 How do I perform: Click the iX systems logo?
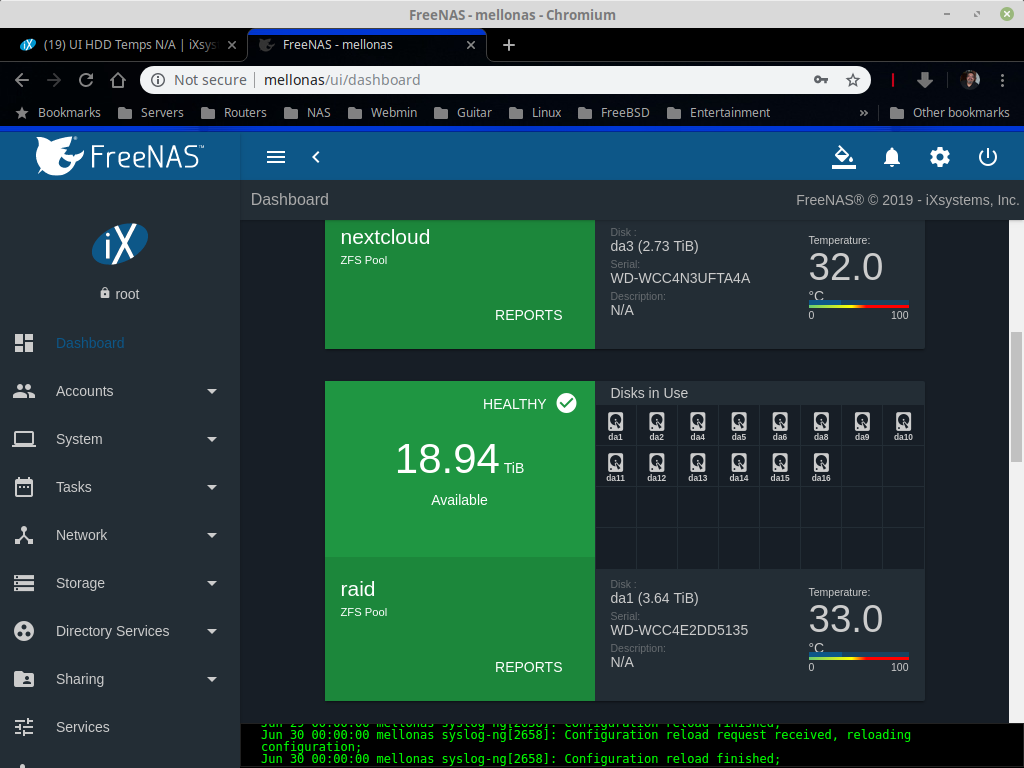point(120,244)
